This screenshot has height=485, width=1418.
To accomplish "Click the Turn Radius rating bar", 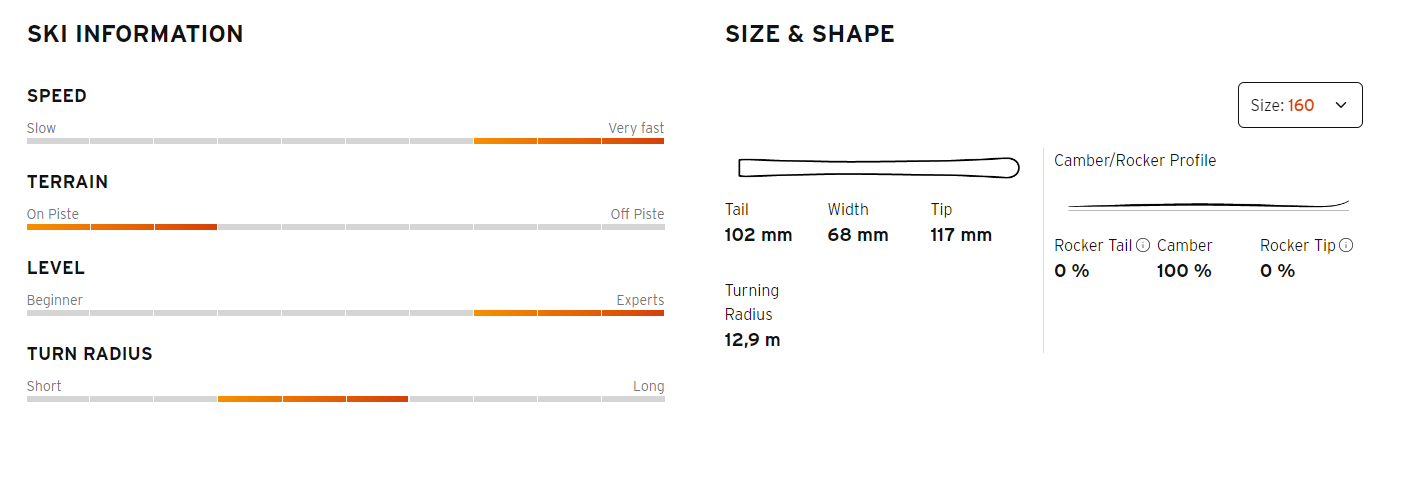I will tap(345, 399).
